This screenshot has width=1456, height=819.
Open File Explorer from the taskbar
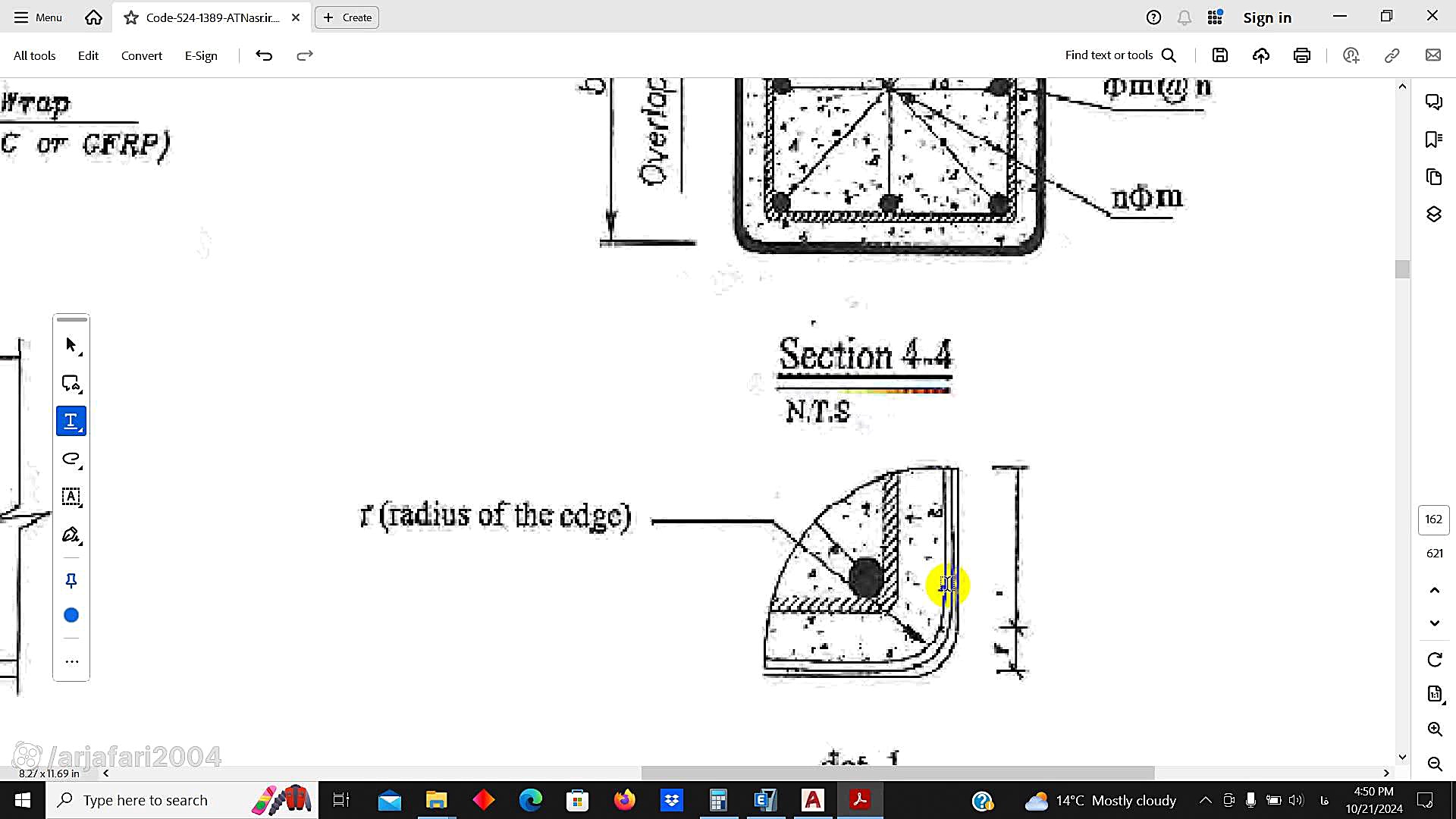[436, 800]
